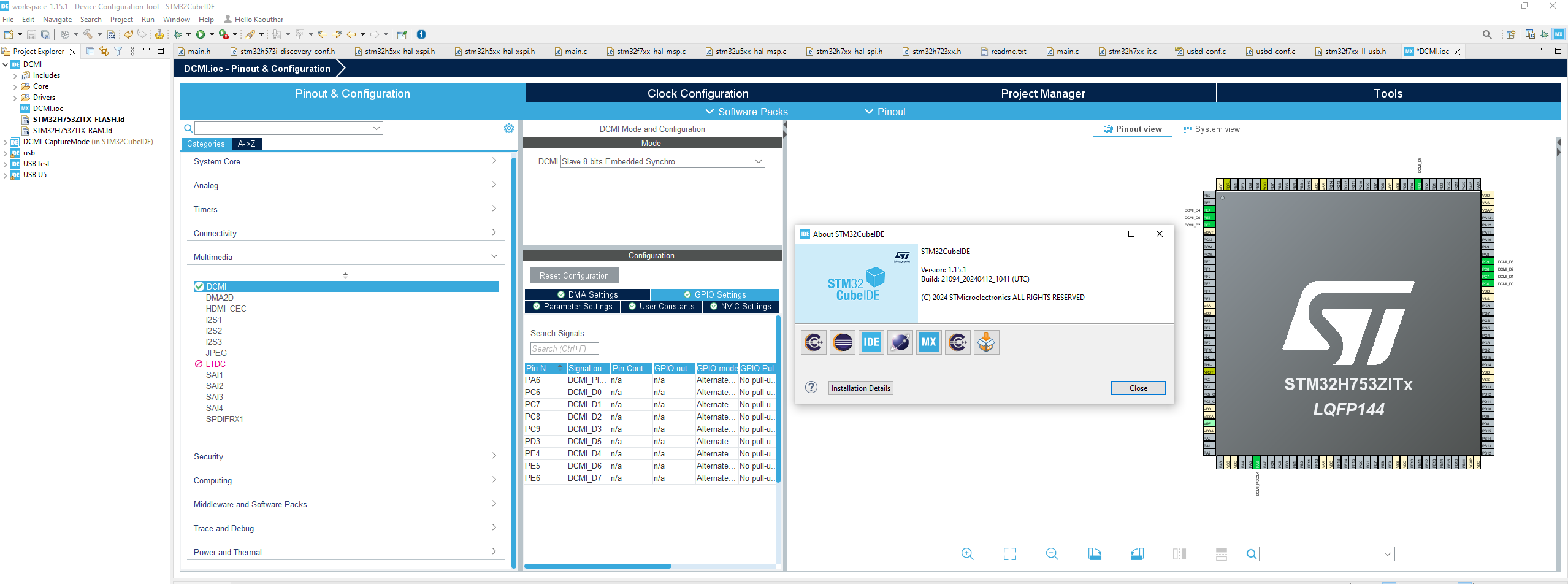Open the Tools tab
Viewport: 1568px width, 584px height.
pos(1388,93)
